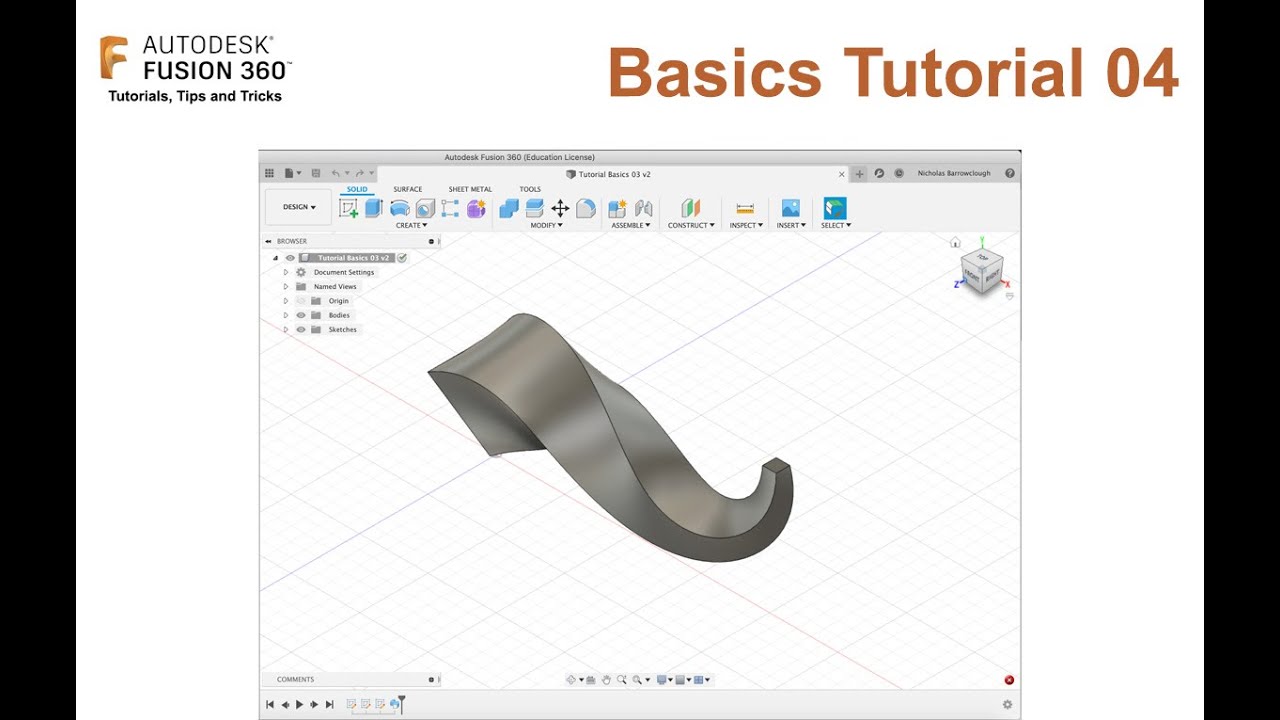The image size is (1280, 720).
Task: Click the Measure tool icon
Action: [x=745, y=208]
